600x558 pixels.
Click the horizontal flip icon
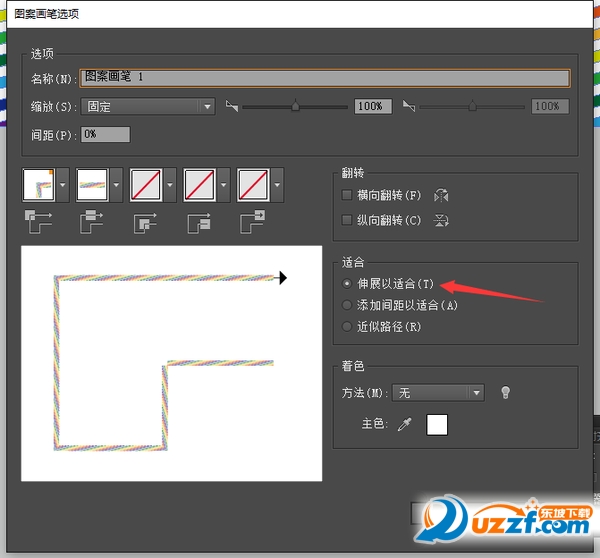click(x=441, y=195)
